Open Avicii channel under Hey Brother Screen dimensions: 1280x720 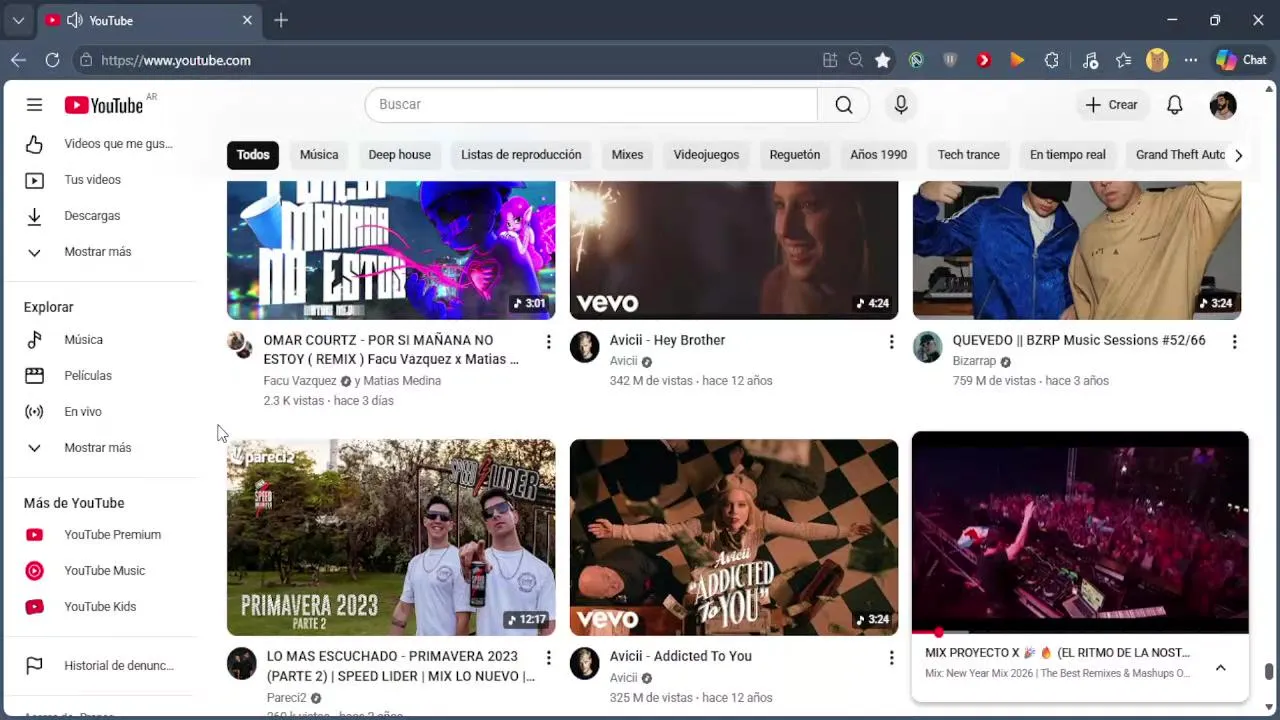point(623,361)
